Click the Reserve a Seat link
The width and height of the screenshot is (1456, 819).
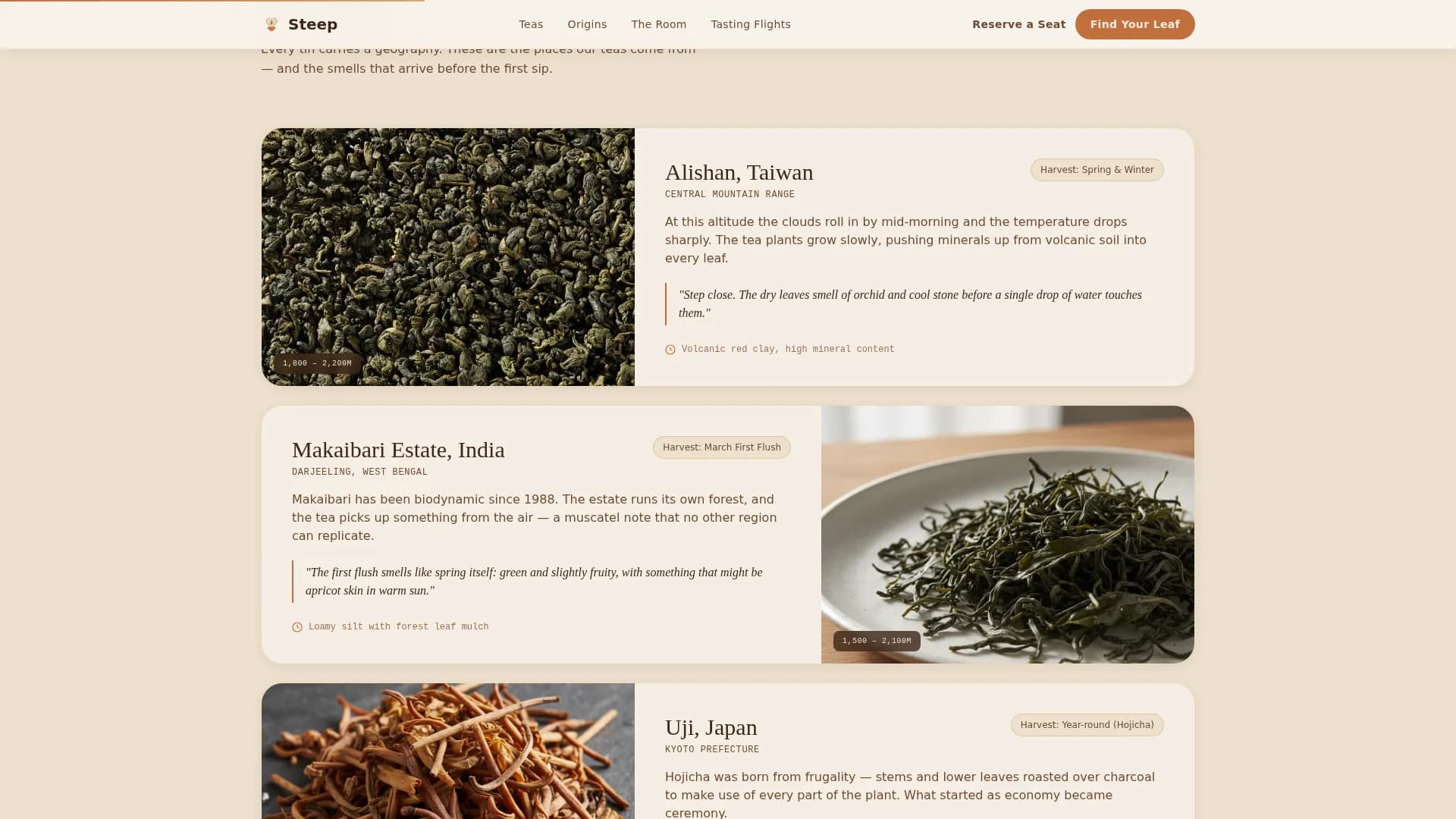tap(1018, 24)
